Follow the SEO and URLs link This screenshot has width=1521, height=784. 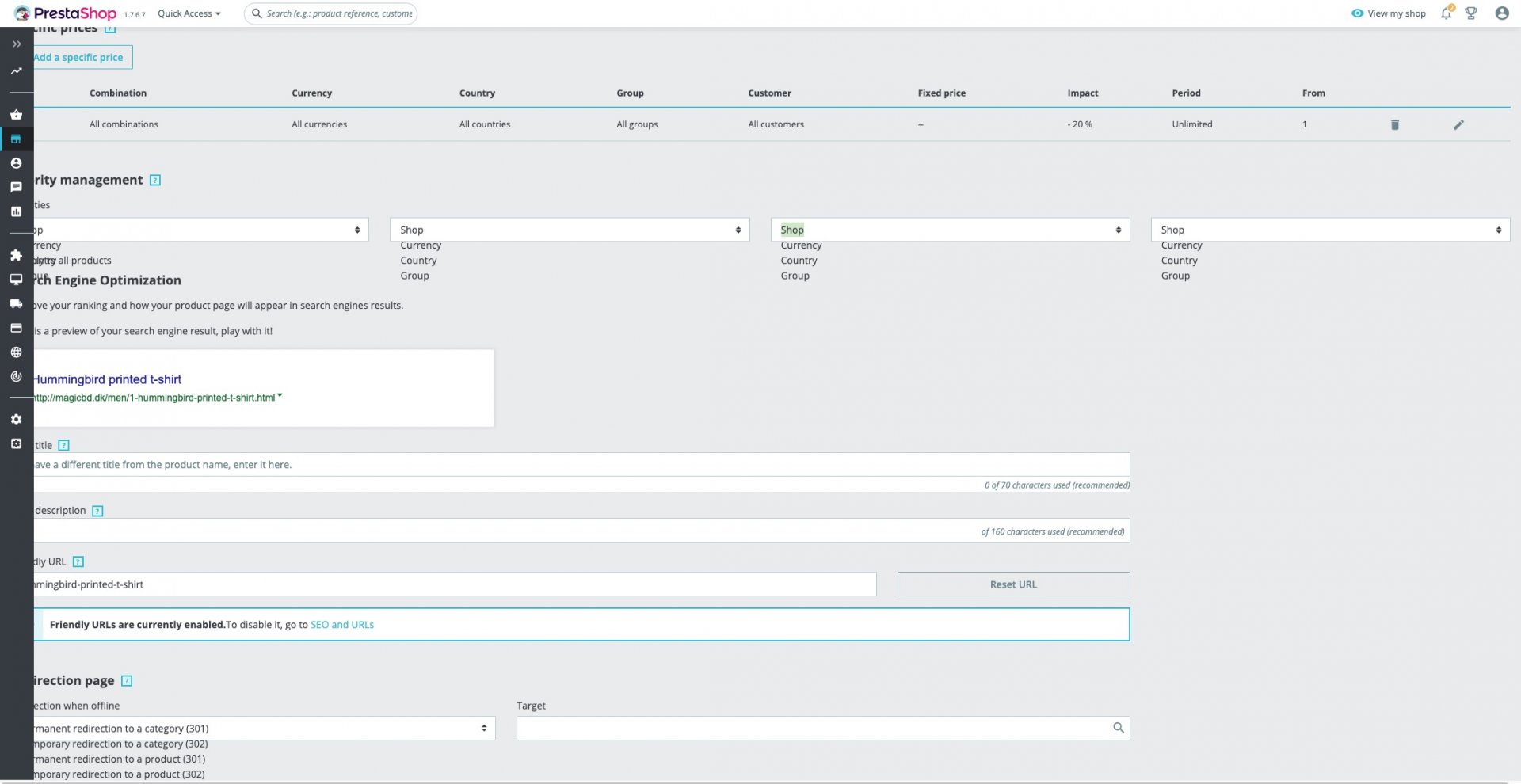342,625
